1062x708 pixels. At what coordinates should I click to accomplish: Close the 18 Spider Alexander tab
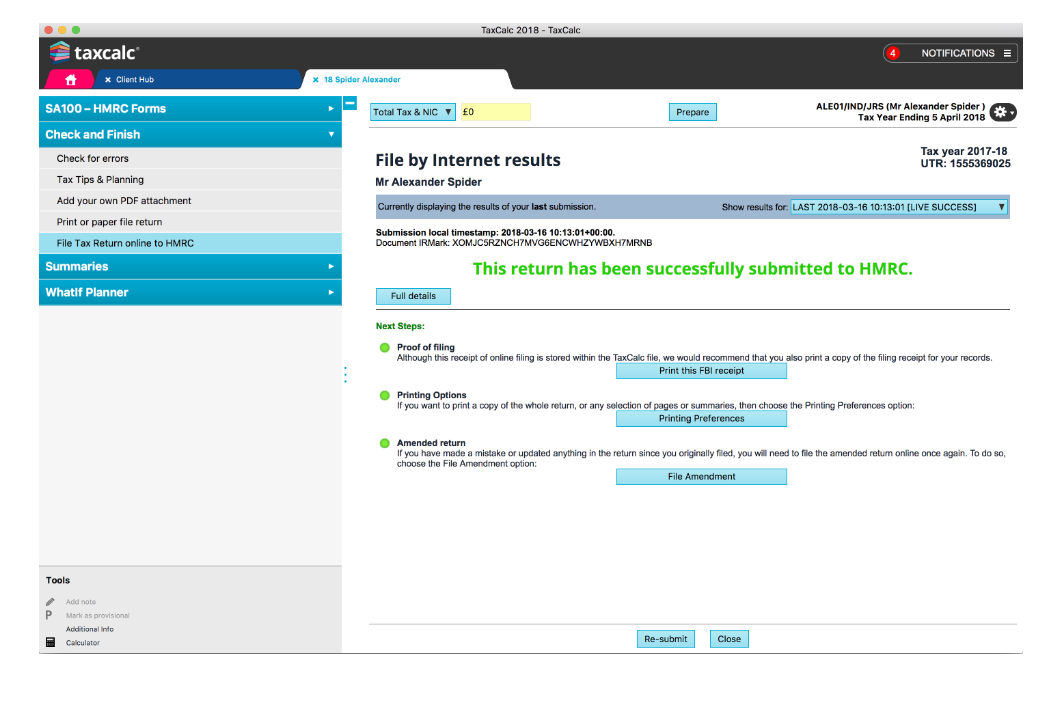click(315, 80)
